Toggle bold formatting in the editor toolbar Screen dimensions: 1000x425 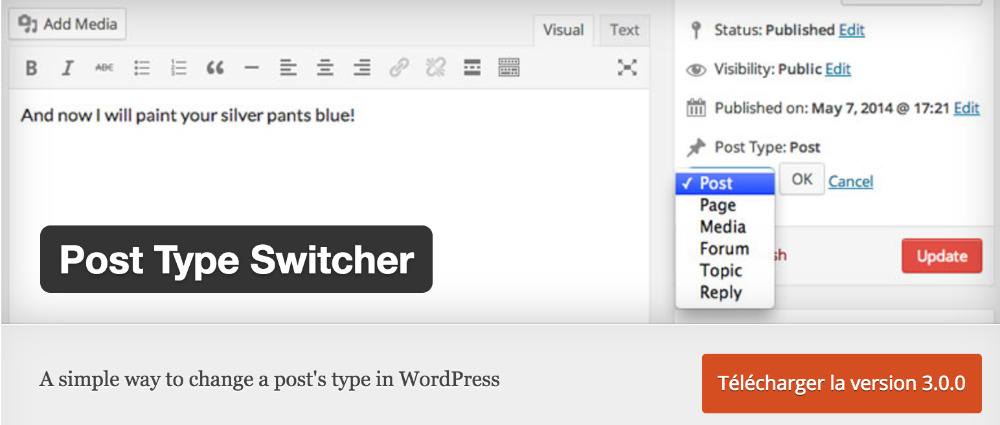tap(31, 68)
